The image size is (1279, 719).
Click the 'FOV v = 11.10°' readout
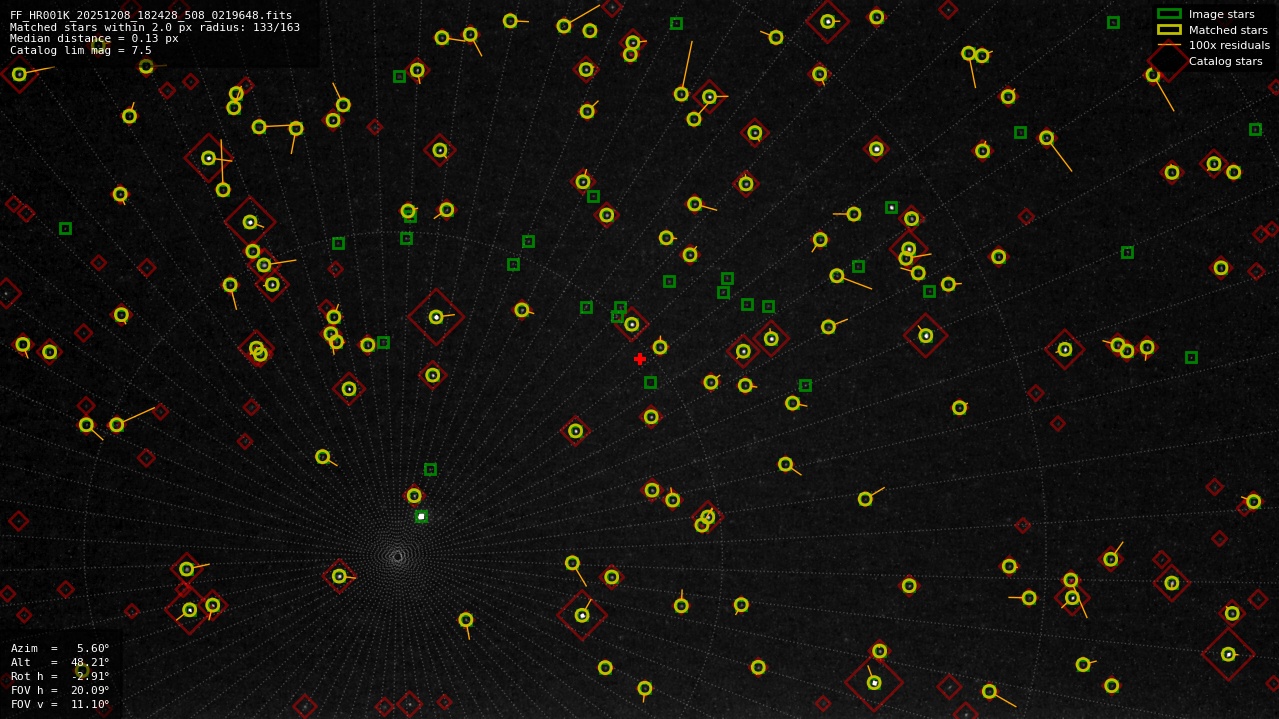pos(60,704)
